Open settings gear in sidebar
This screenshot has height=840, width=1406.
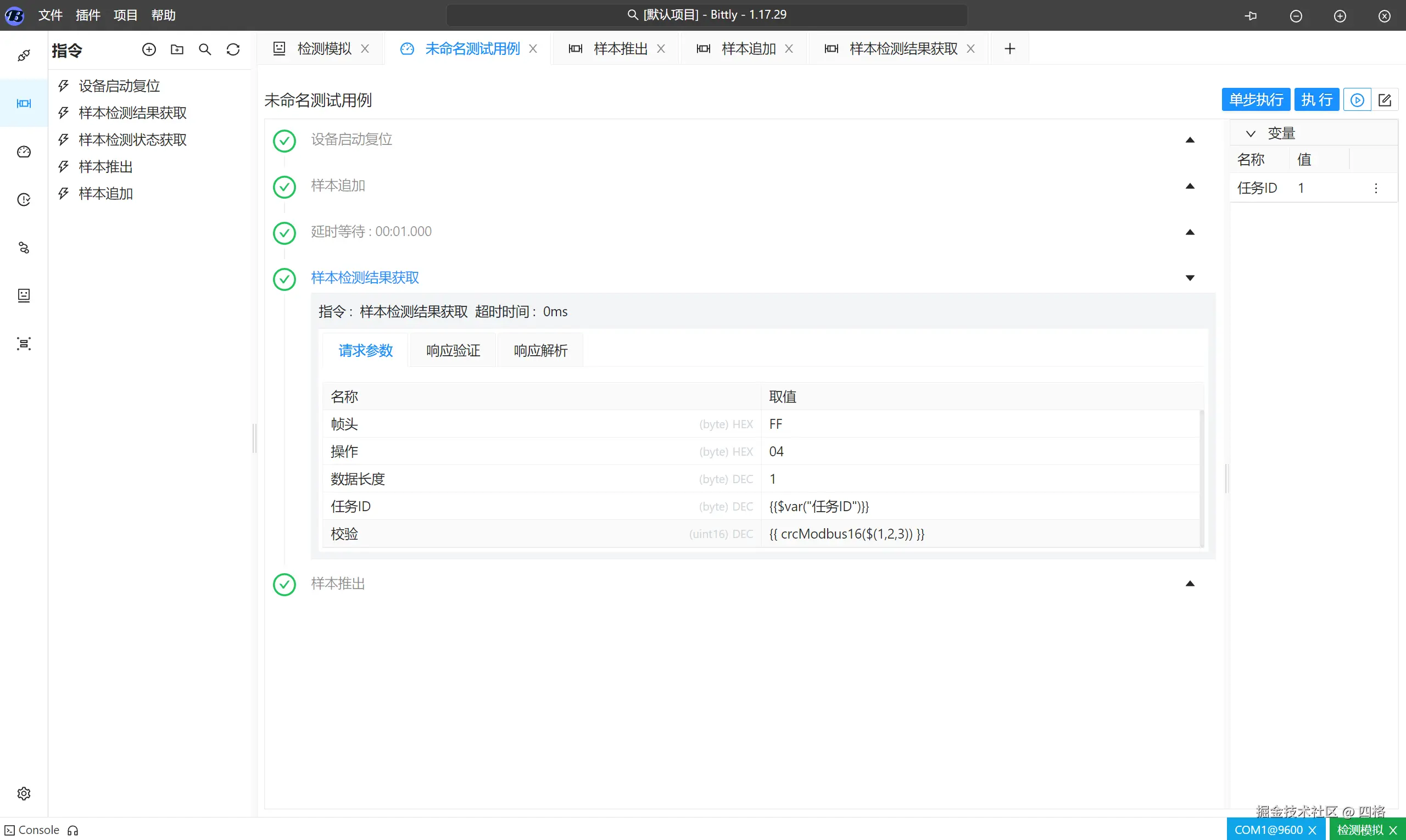tap(24, 793)
